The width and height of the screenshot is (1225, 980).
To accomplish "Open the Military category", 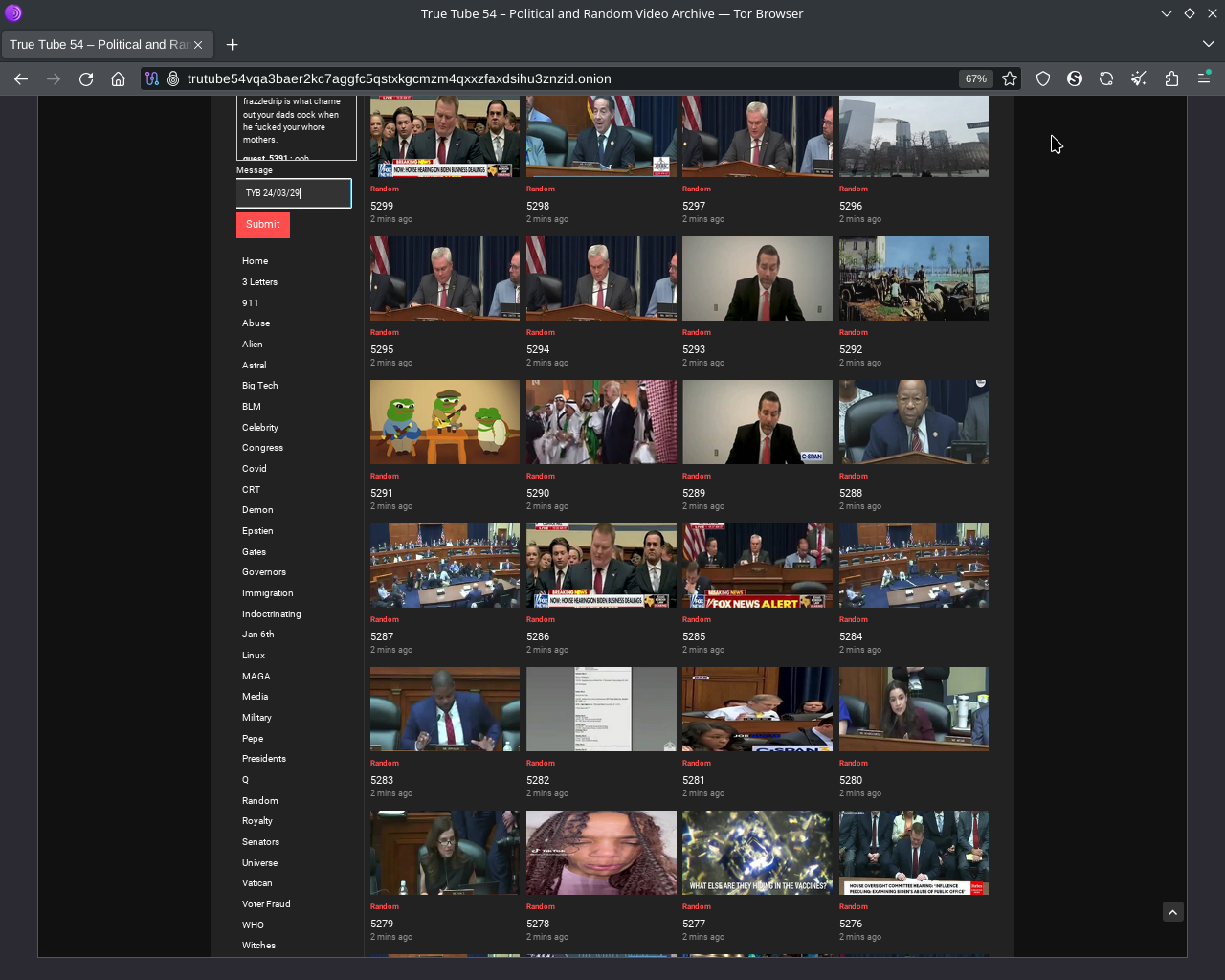I will coord(257,718).
